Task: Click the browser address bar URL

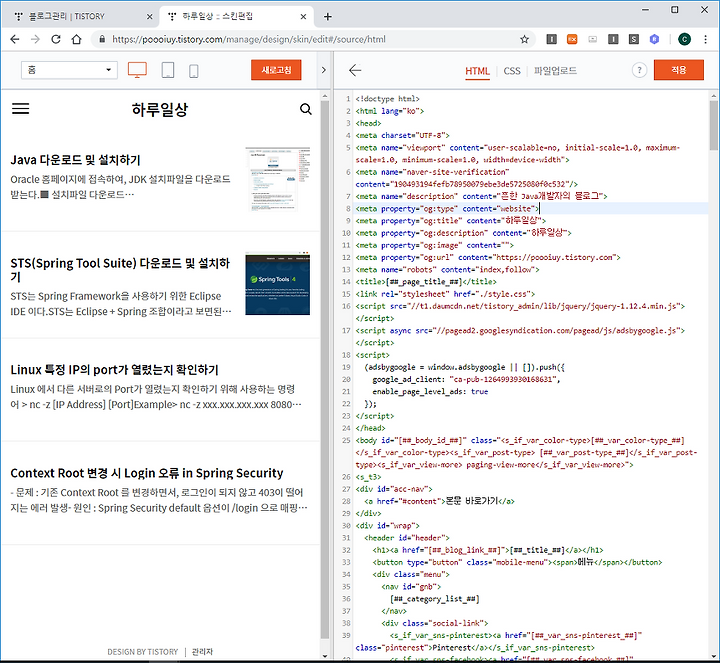Action: (249, 39)
